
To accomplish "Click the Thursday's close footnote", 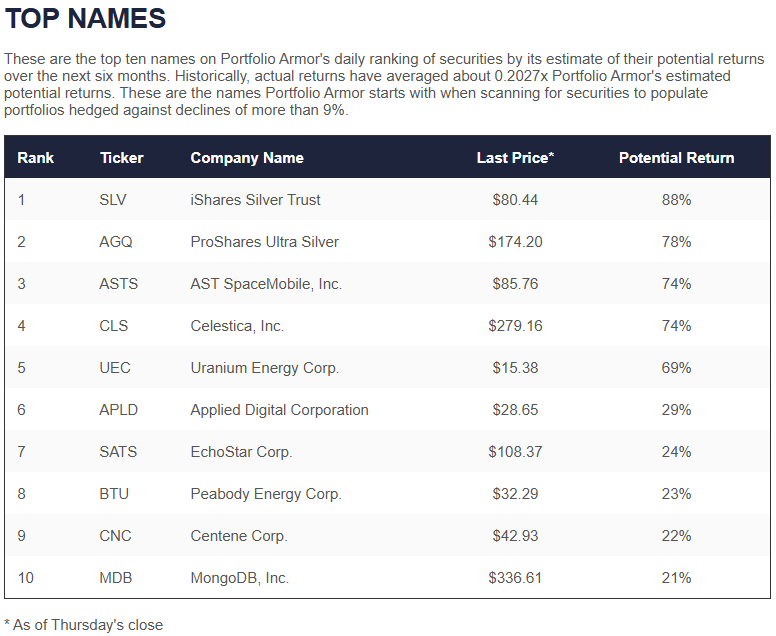I will coord(84,625).
